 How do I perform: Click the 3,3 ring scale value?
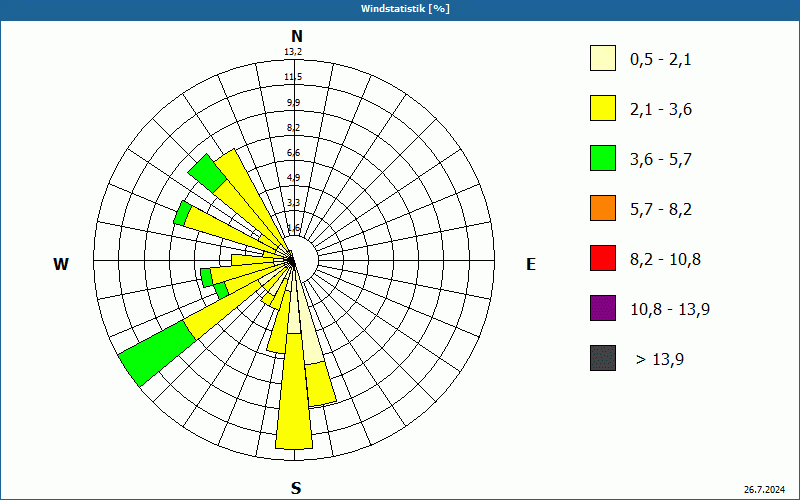[293, 203]
